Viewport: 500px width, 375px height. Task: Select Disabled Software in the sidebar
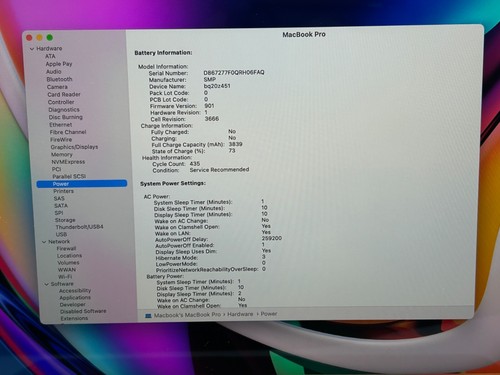pos(83,311)
